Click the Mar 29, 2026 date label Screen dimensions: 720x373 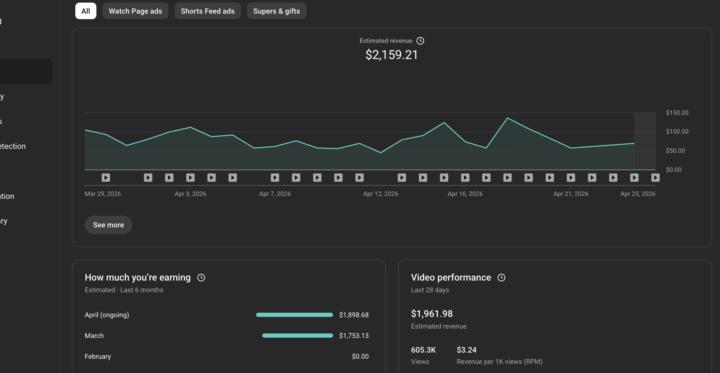click(103, 194)
